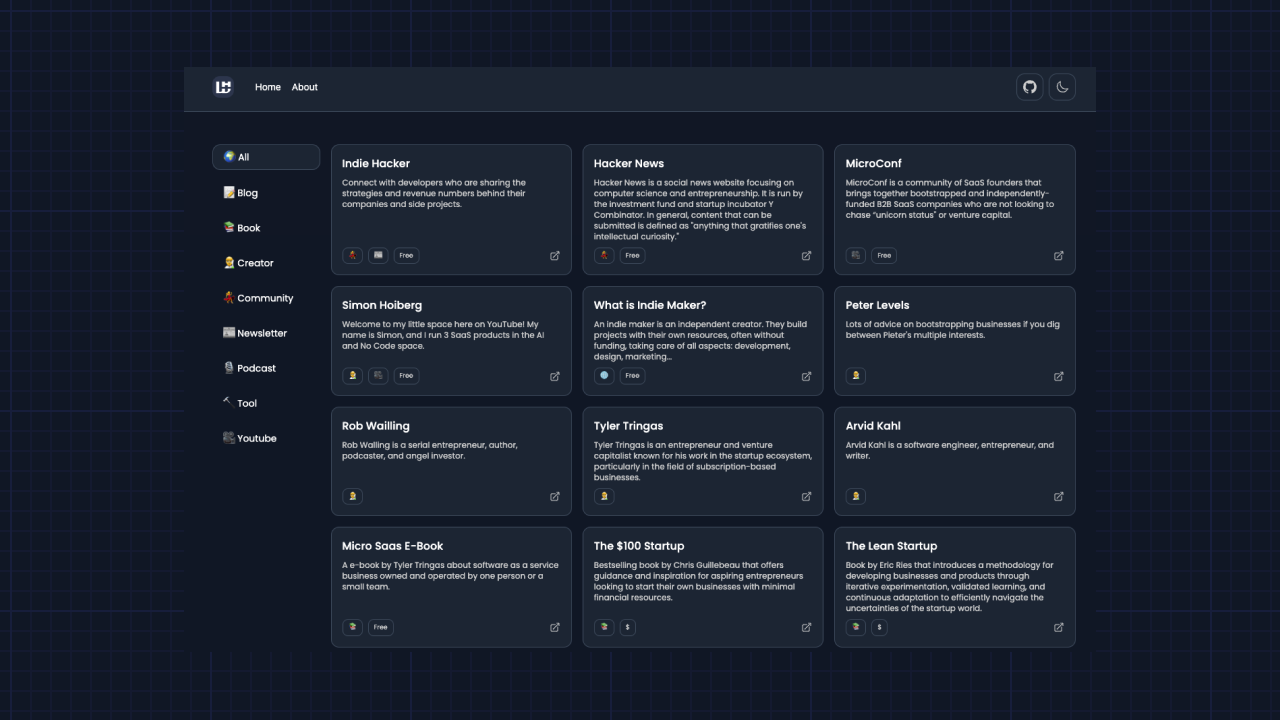The height and width of the screenshot is (720, 1280).
Task: Open external link on The $100 Startup card
Action: click(x=807, y=628)
